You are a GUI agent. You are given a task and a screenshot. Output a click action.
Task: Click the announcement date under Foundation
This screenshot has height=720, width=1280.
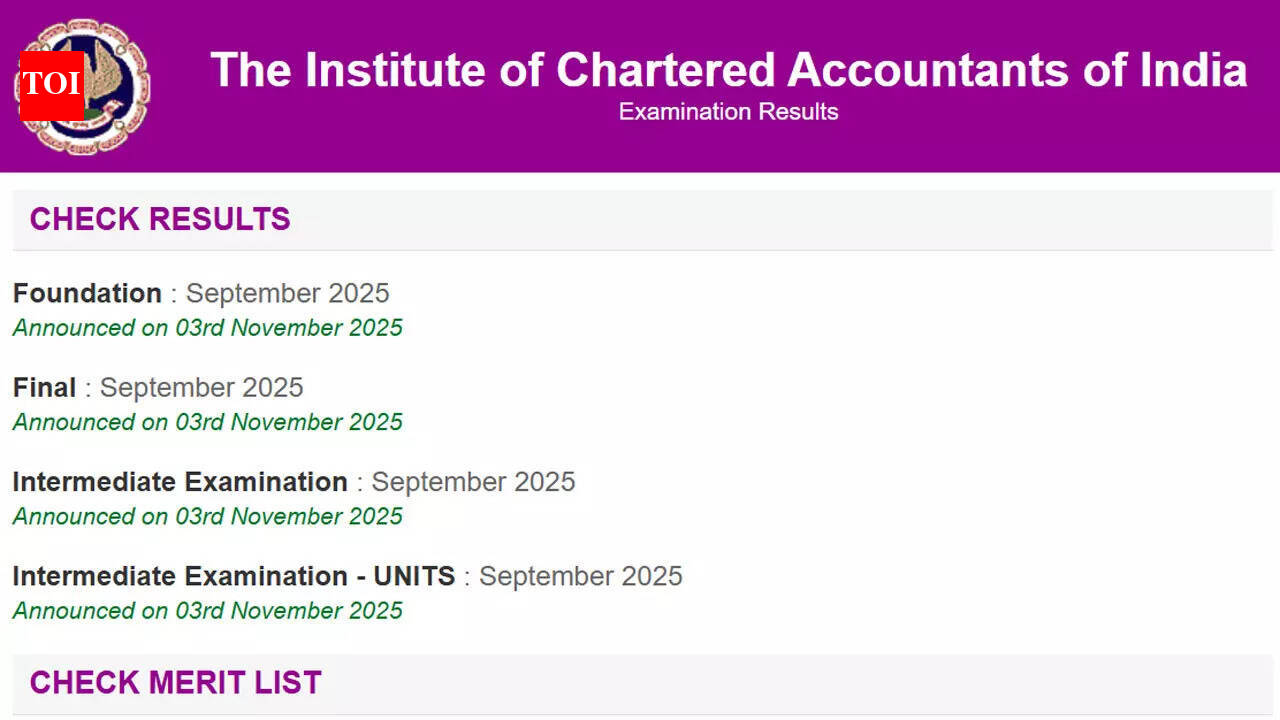click(207, 328)
